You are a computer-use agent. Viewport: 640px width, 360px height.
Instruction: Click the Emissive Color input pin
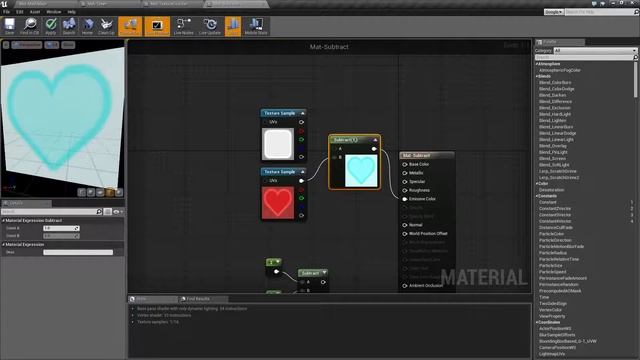[404, 199]
